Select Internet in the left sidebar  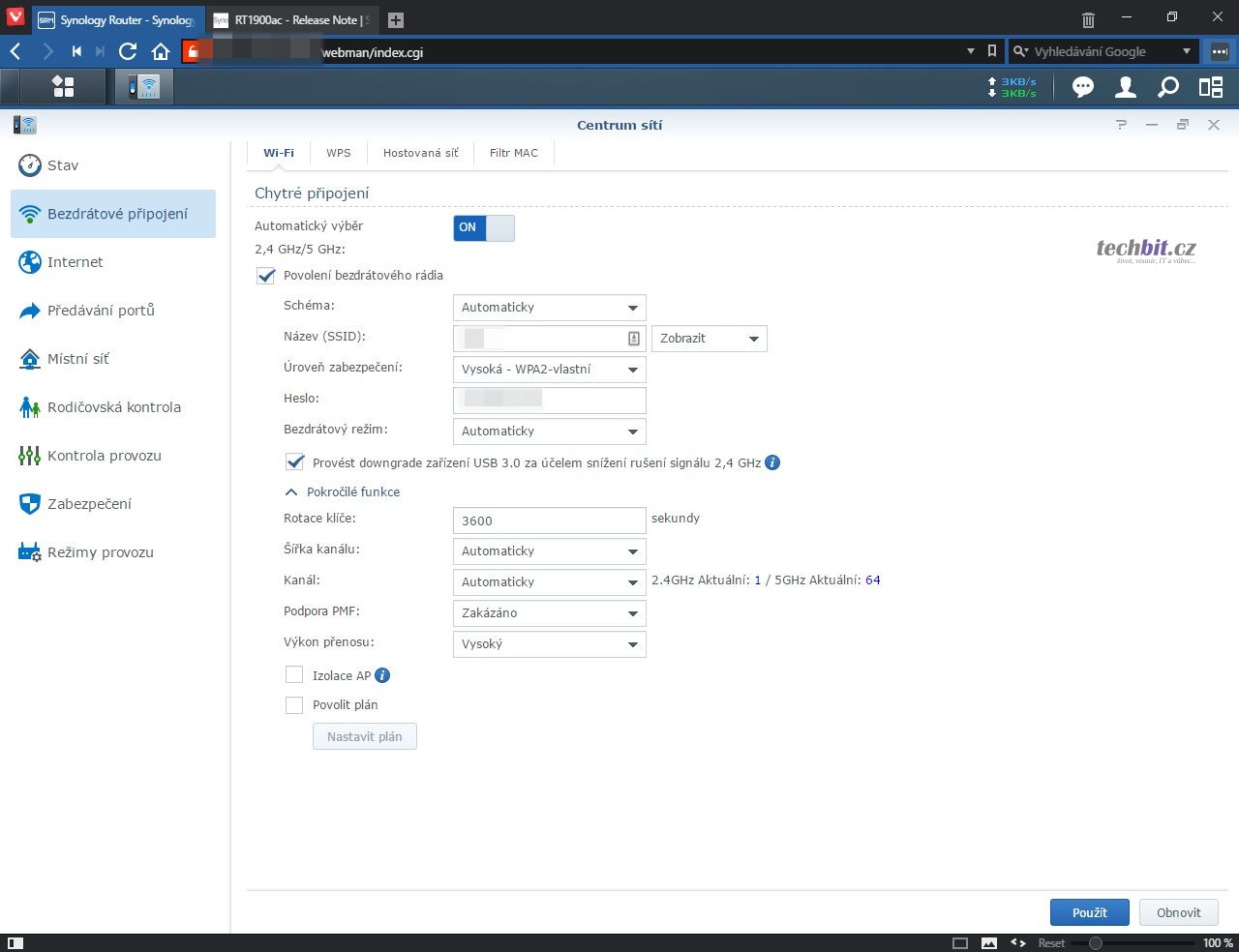pyautogui.click(x=75, y=262)
